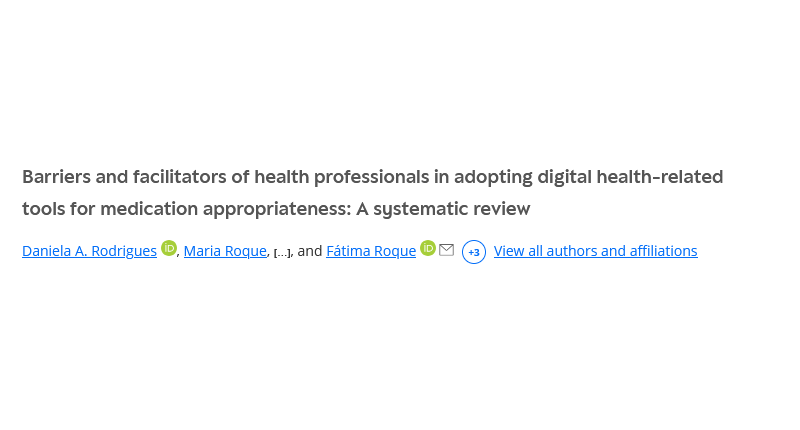Click the green iD badge beside Fátima Roque
The height and width of the screenshot is (430, 800).
[x=428, y=249]
